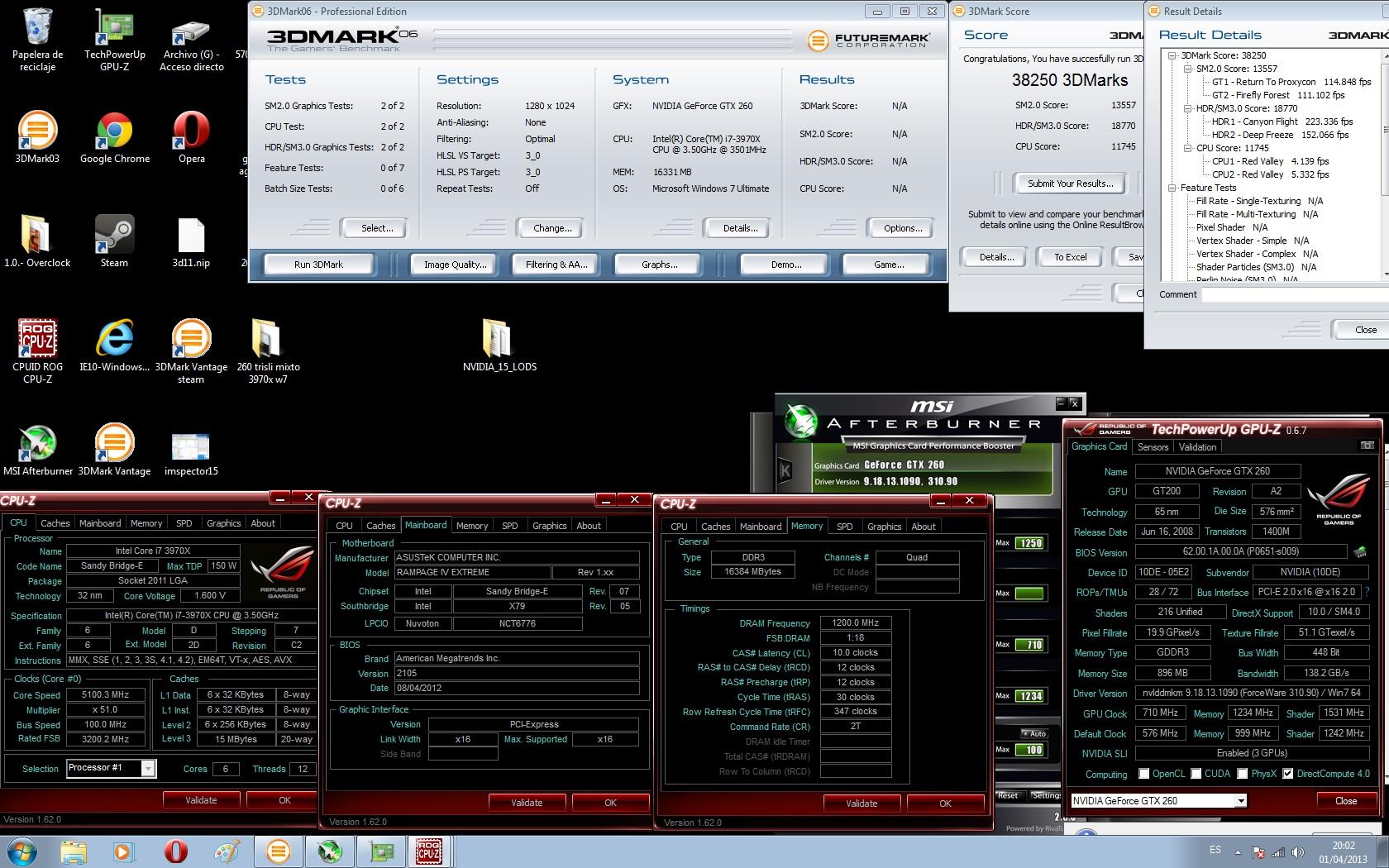Toggle the CUDA checkbox in GPU-Z
Viewport: 1389px width, 868px height.
[1195, 774]
